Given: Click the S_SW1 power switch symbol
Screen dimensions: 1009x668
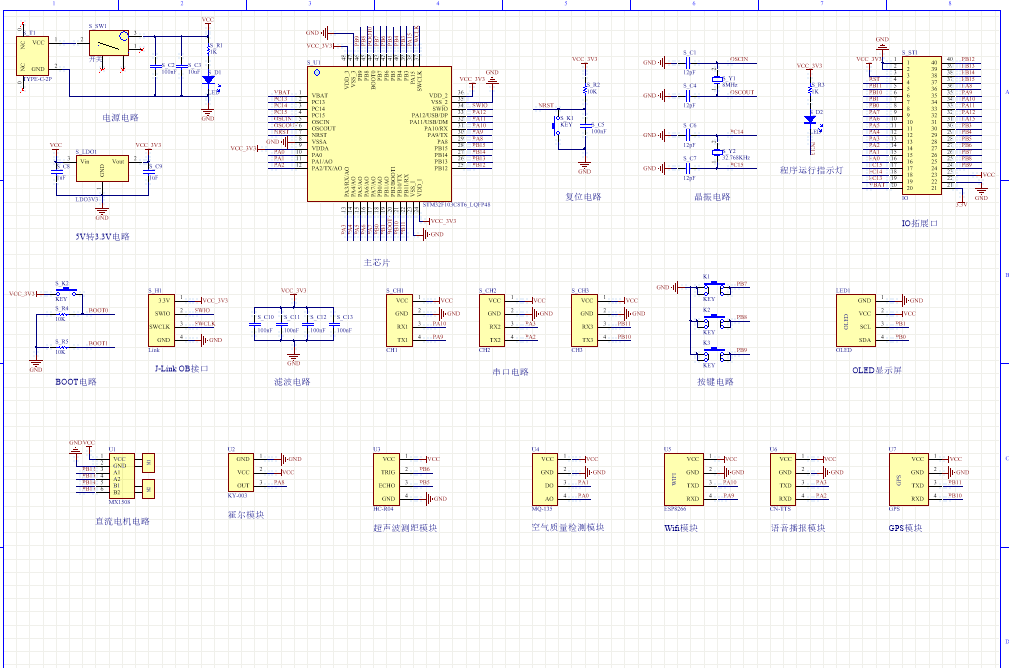Looking at the screenshot, I should point(109,43).
